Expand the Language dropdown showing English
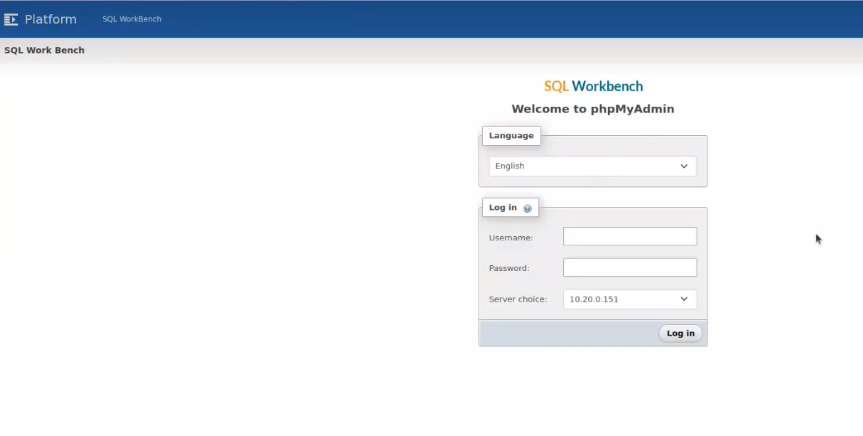 point(592,166)
